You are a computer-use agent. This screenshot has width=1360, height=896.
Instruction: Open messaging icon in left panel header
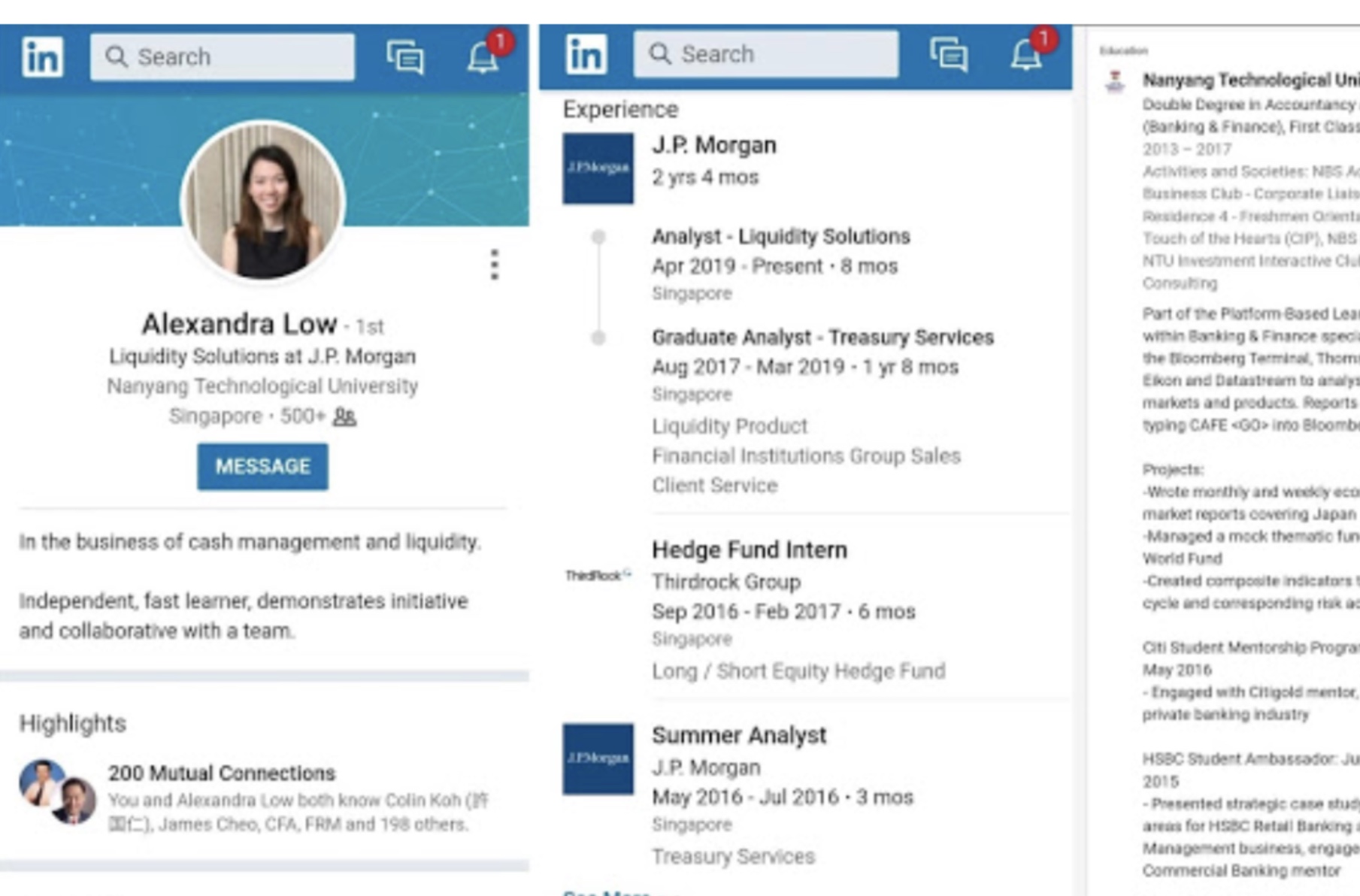click(405, 57)
